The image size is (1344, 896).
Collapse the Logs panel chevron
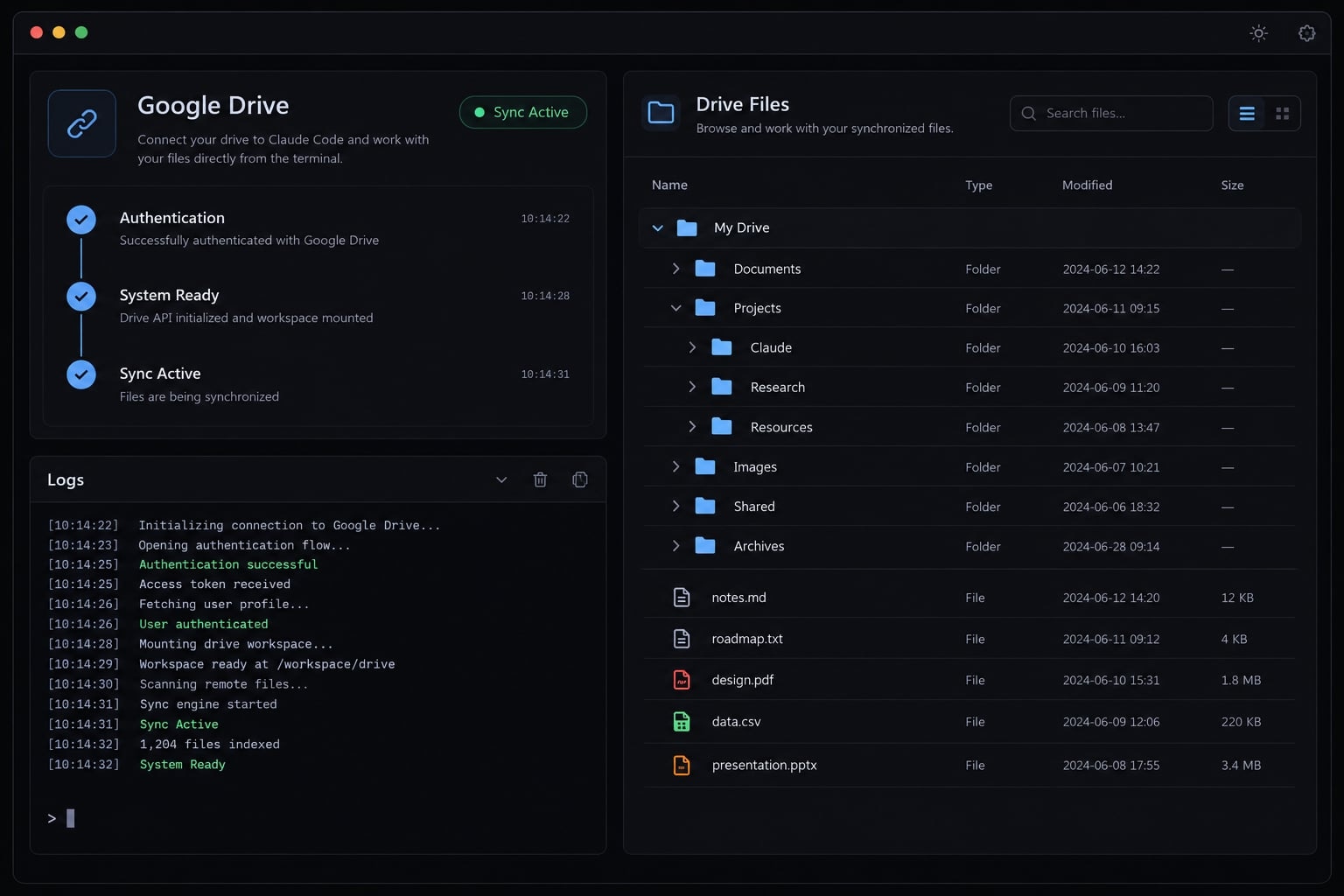pyautogui.click(x=501, y=479)
